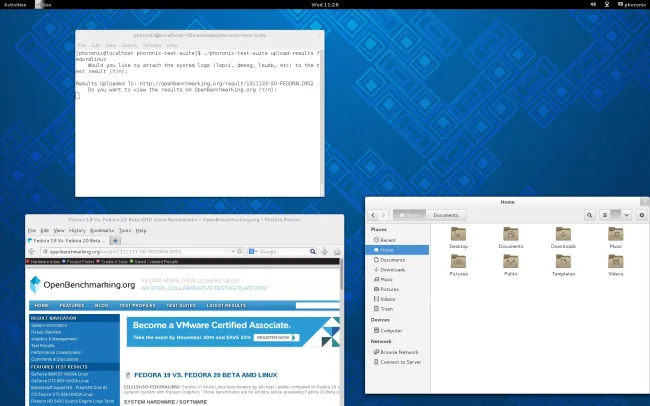Switch Files window to list view
This screenshot has width=650, height=406.
pyautogui.click(x=605, y=215)
